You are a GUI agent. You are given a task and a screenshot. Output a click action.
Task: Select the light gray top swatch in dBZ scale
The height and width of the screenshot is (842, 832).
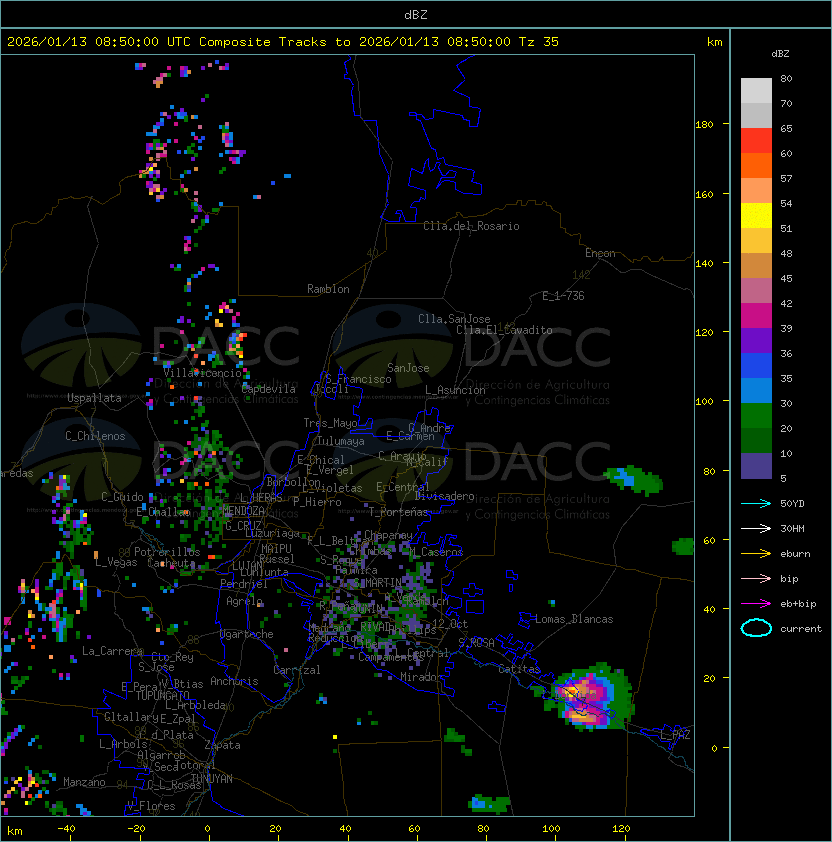click(x=756, y=90)
